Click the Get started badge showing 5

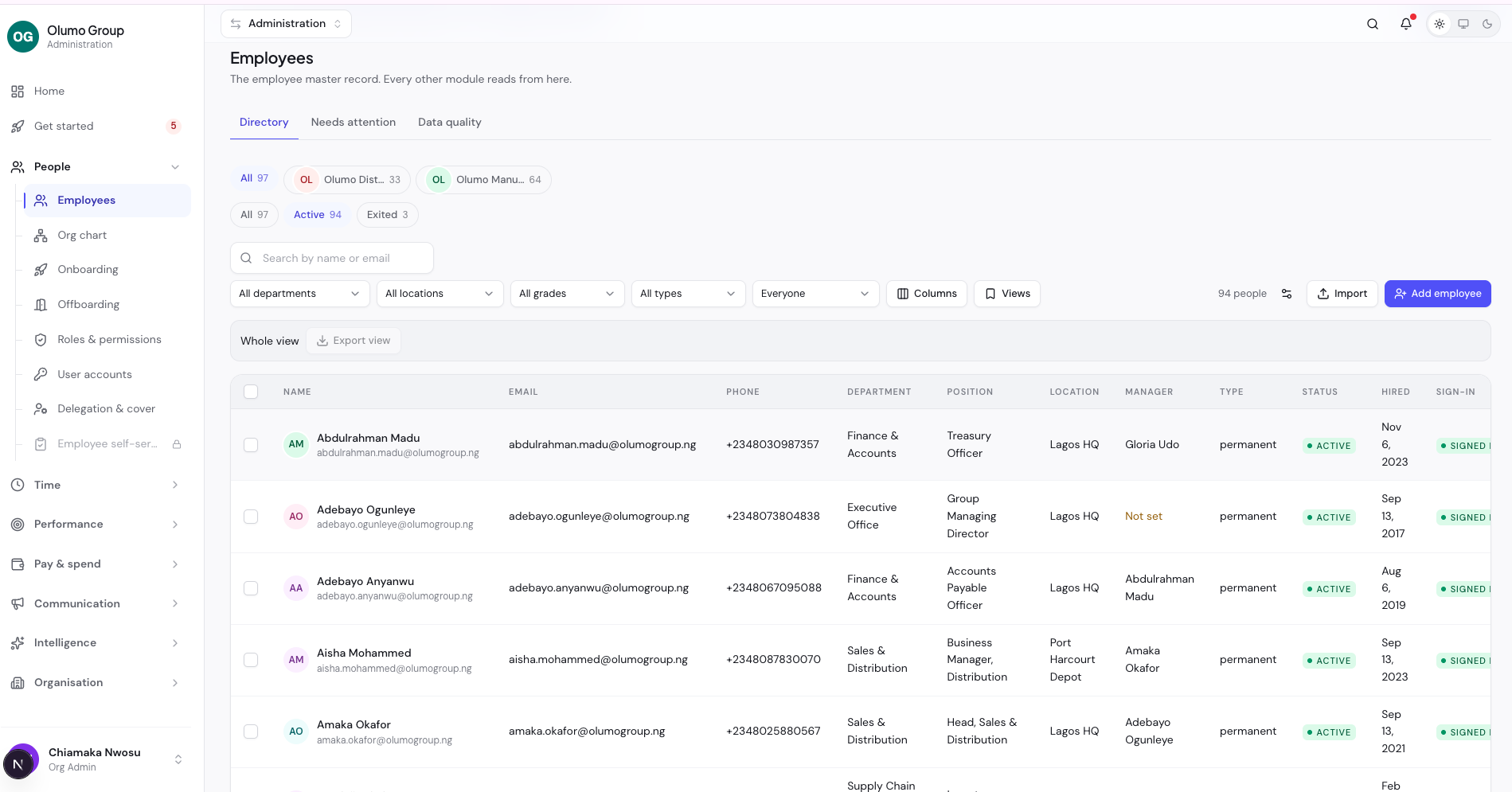(174, 127)
